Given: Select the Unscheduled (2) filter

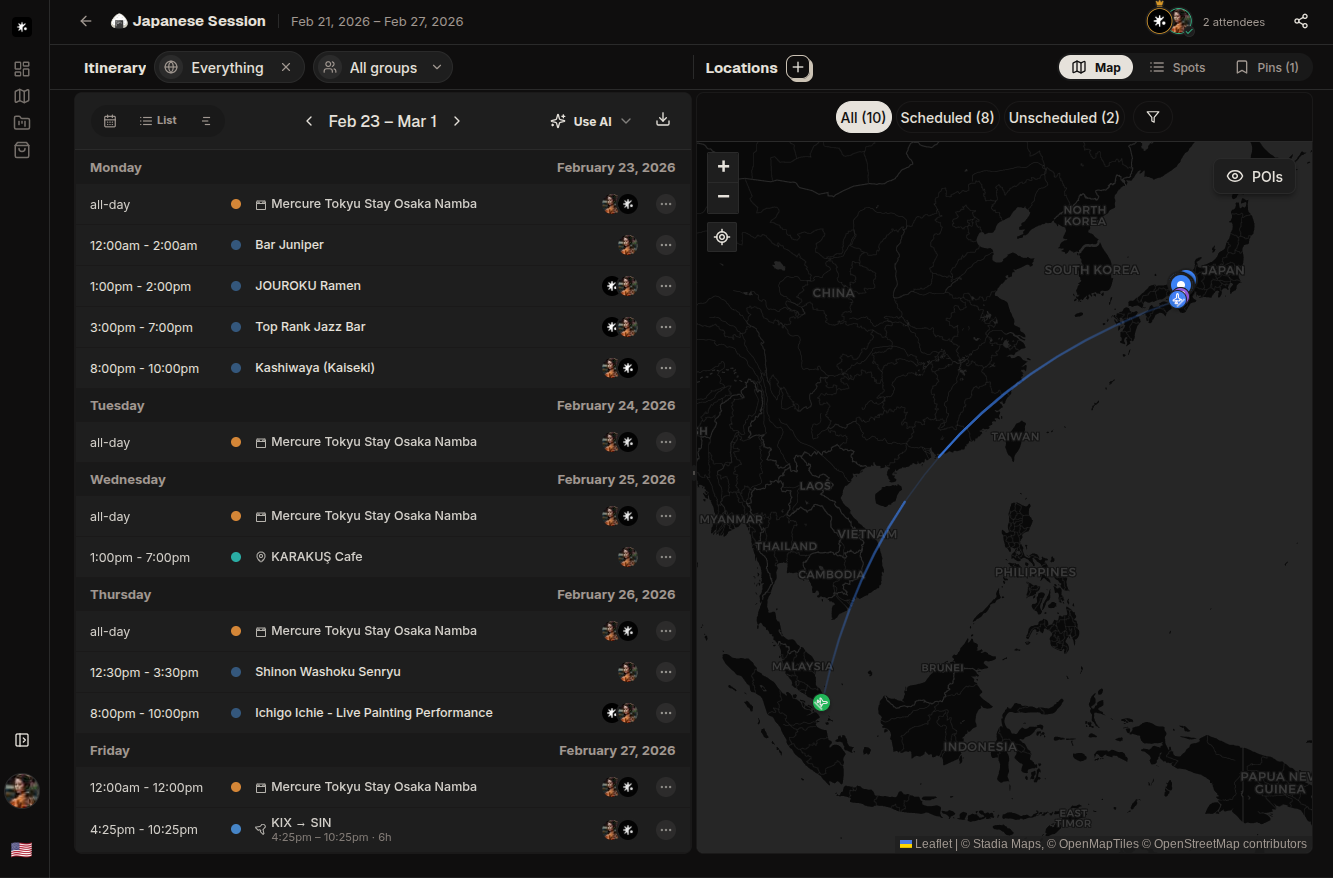Looking at the screenshot, I should 1063,117.
